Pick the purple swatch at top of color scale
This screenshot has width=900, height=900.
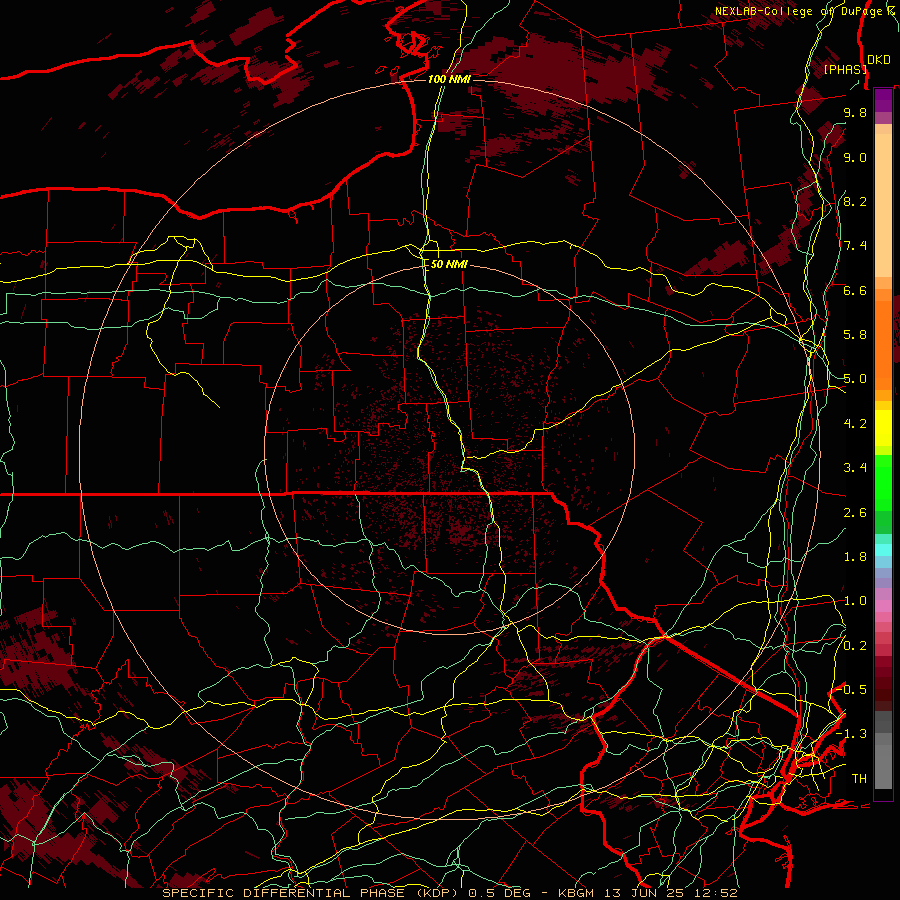(x=883, y=100)
